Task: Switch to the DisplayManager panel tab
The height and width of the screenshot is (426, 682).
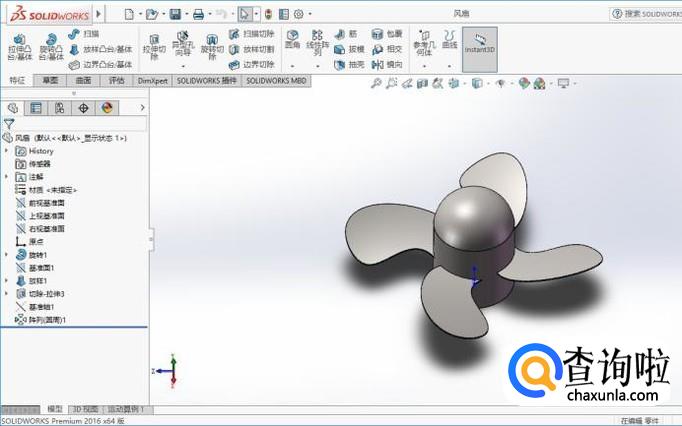Action: tap(106, 108)
